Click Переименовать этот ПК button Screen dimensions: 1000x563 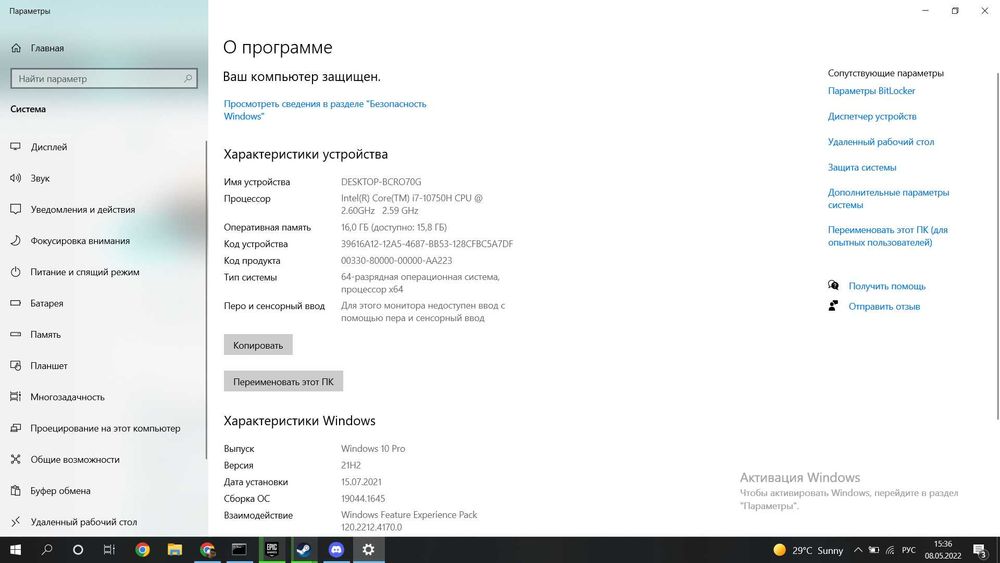point(283,381)
